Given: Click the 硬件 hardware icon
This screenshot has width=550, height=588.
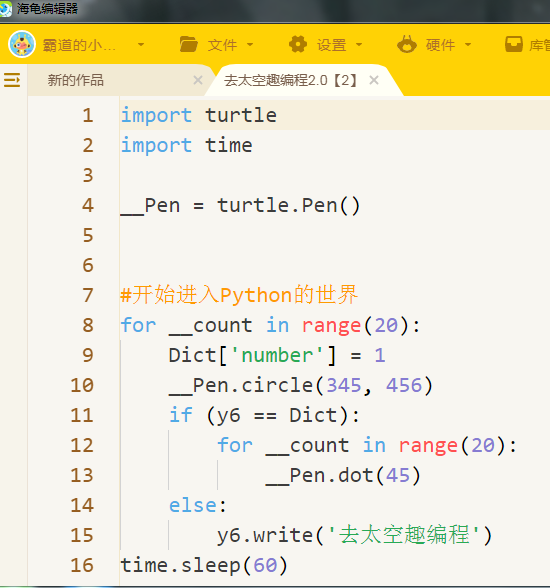Looking at the screenshot, I should 407,44.
